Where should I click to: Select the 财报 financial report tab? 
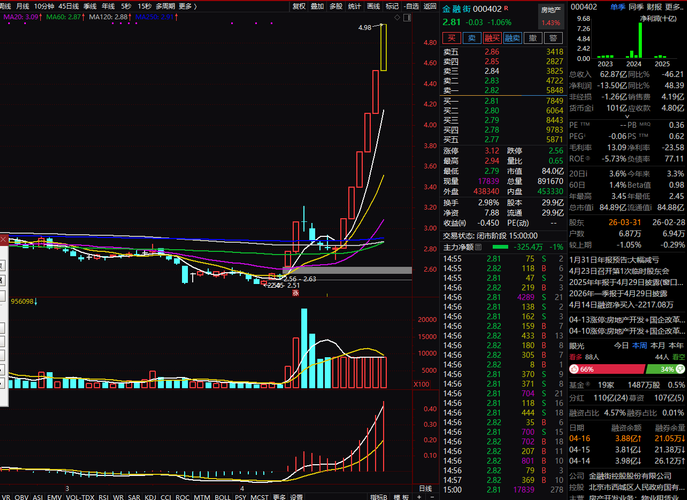coord(654,7)
